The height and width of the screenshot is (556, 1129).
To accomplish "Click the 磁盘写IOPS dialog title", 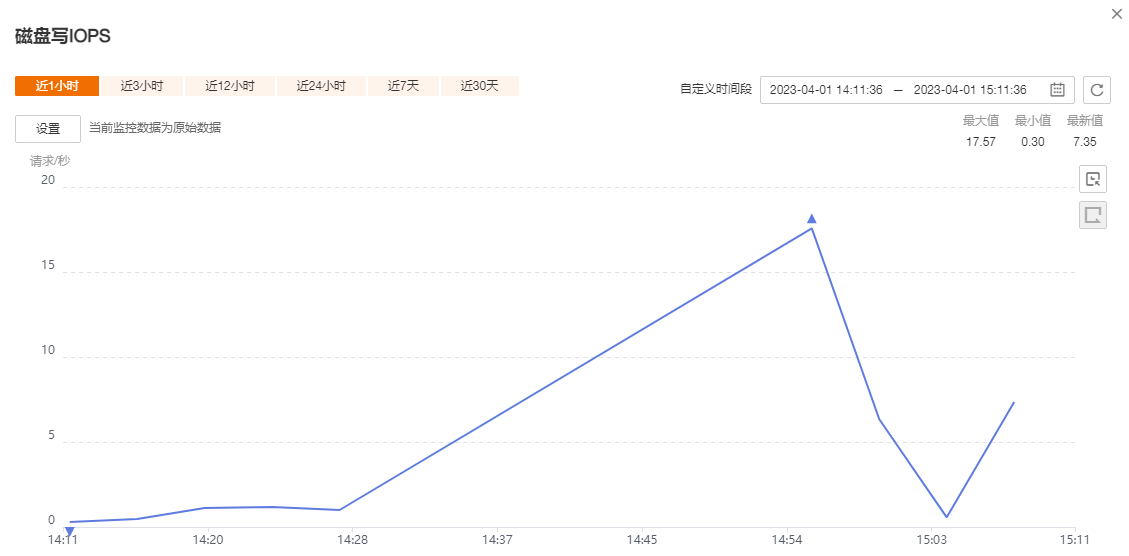I will [x=62, y=36].
